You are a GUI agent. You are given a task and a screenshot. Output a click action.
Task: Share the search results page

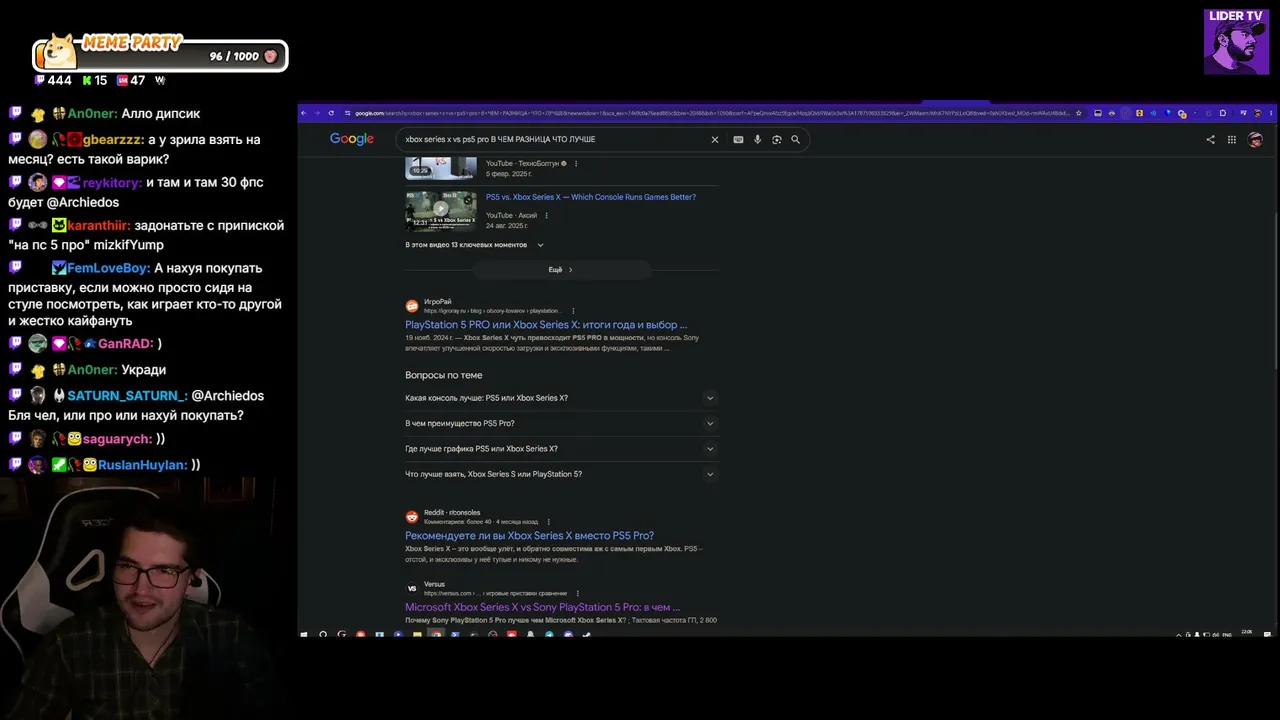click(x=1211, y=140)
